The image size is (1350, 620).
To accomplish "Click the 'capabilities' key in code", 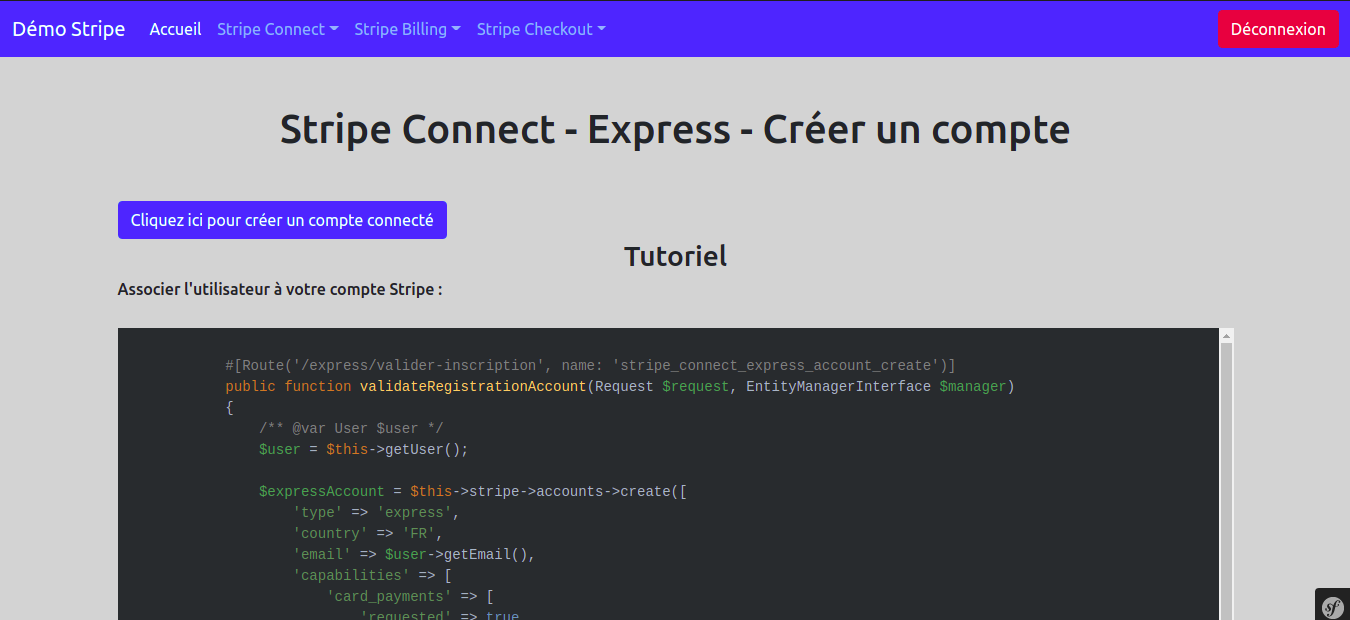I will tap(351, 575).
